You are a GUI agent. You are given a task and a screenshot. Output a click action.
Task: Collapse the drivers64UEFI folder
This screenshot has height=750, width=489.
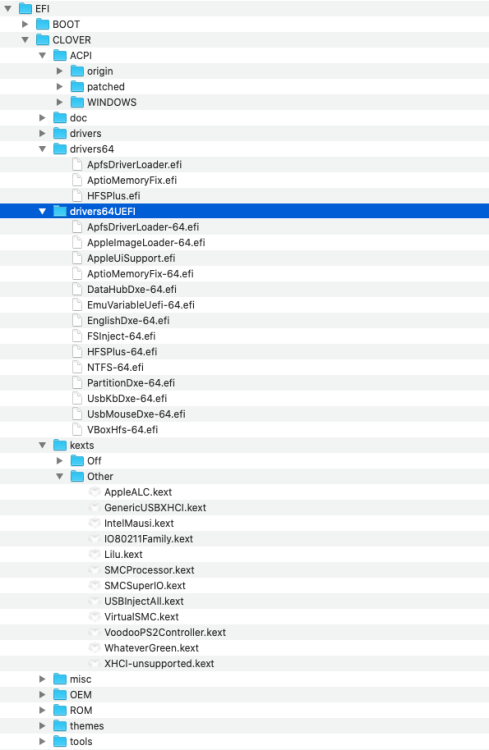pos(43,211)
